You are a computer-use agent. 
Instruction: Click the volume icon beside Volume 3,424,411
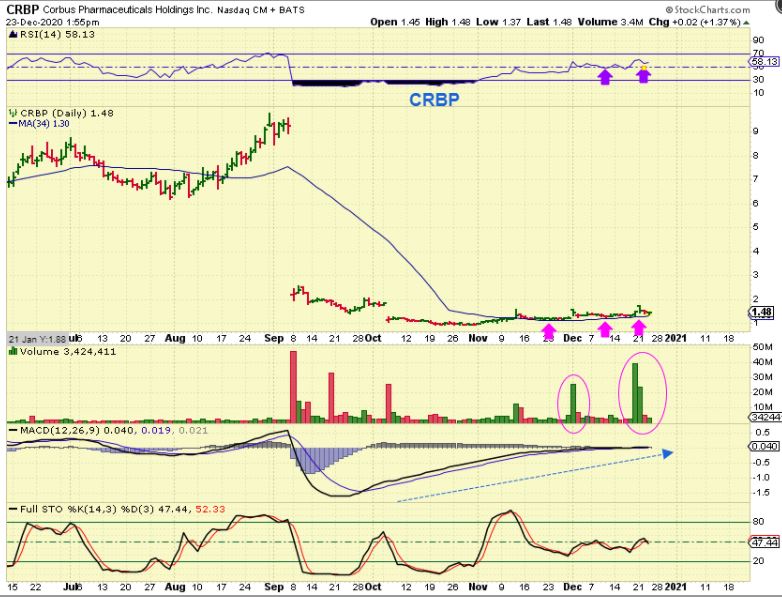[13, 351]
